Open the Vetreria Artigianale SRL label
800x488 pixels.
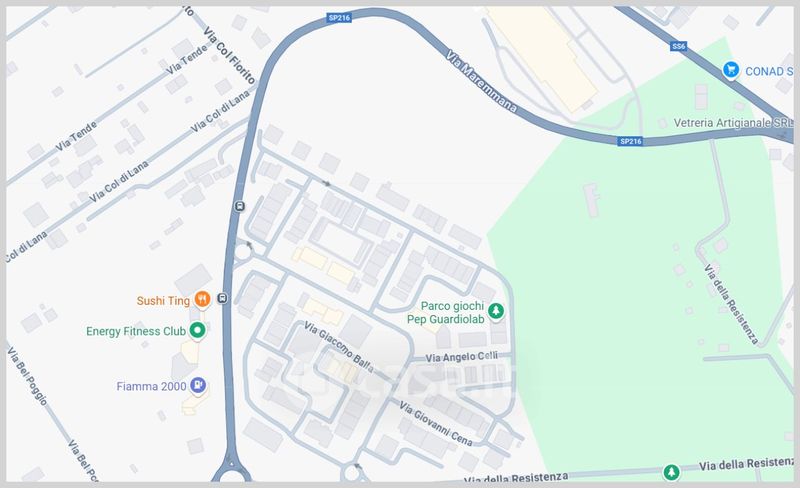tap(734, 123)
